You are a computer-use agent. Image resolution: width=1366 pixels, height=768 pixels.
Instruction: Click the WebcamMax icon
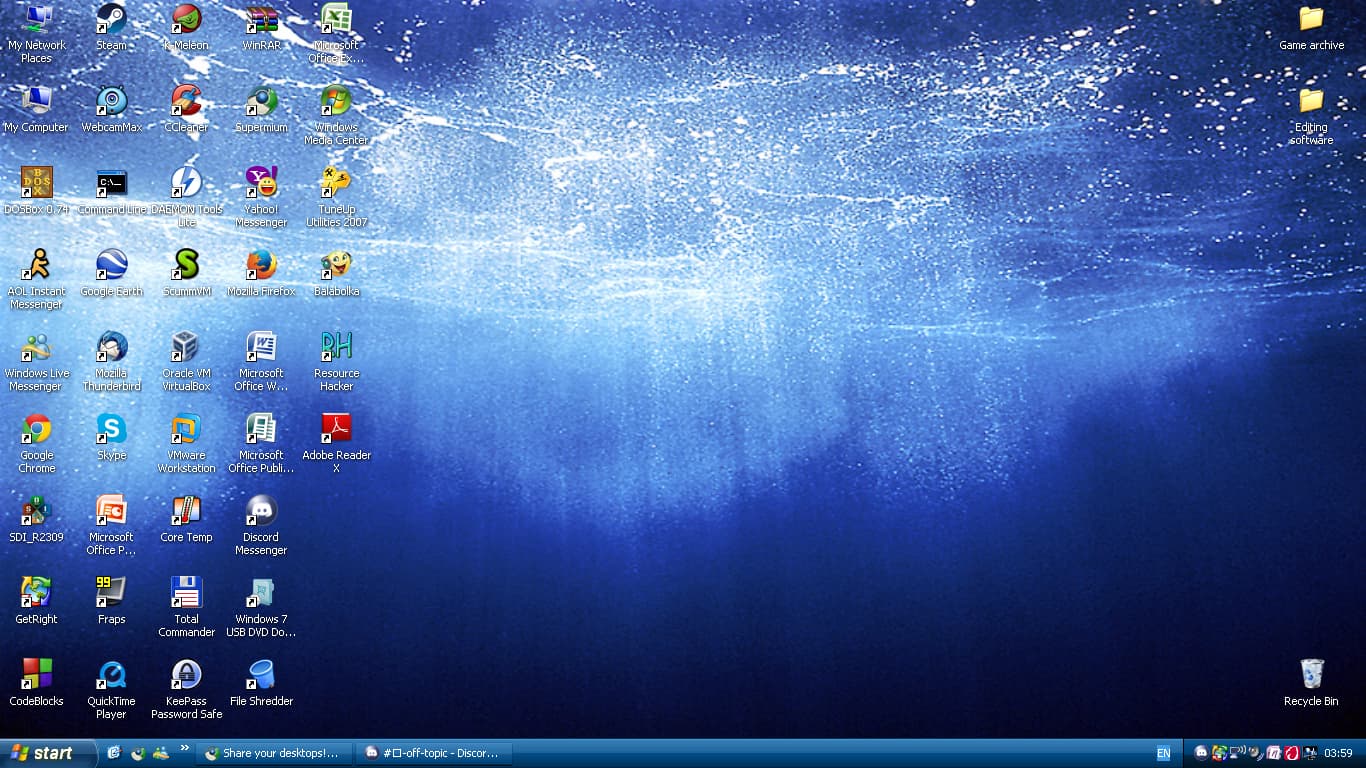tap(111, 100)
